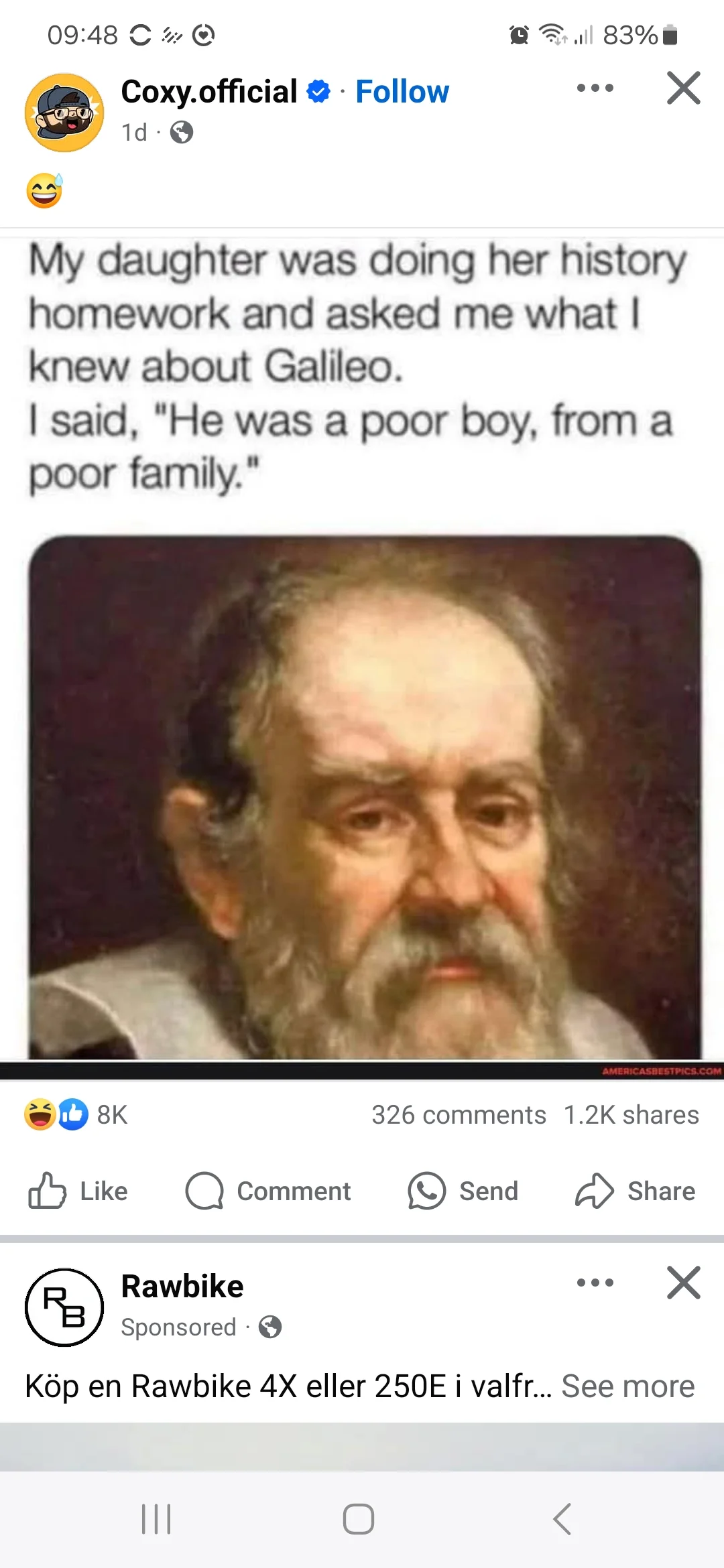Follow the Coxy.official page
724x1568 pixels.
[x=402, y=92]
